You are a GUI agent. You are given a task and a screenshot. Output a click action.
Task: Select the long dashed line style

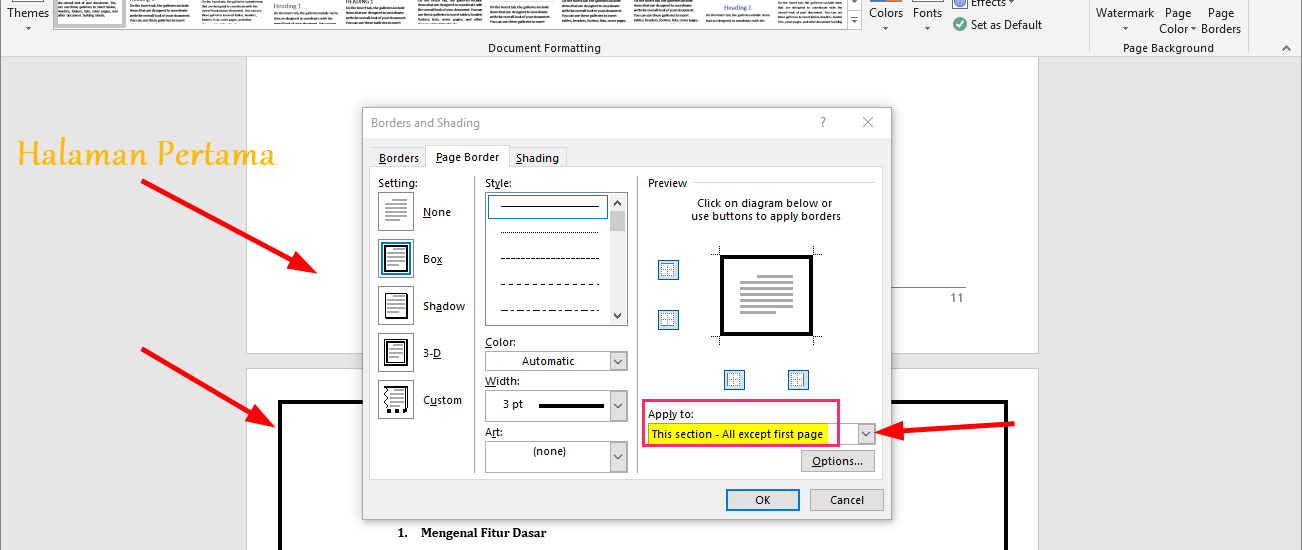pyautogui.click(x=549, y=284)
